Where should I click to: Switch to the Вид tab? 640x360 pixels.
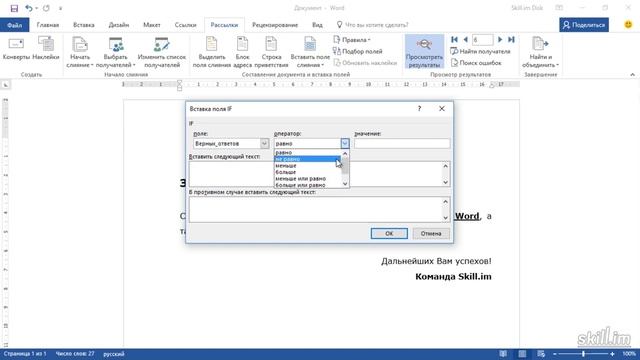317,25
